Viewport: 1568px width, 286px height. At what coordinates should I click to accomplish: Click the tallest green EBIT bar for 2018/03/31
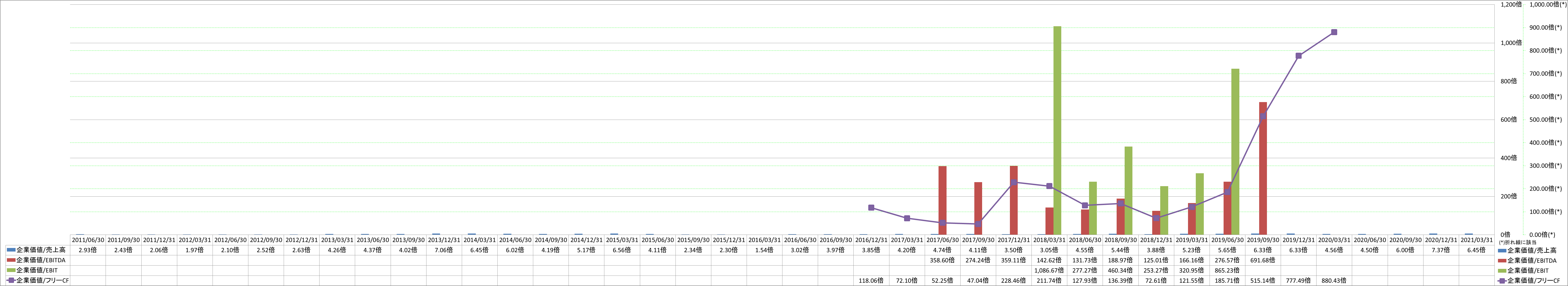1057,130
